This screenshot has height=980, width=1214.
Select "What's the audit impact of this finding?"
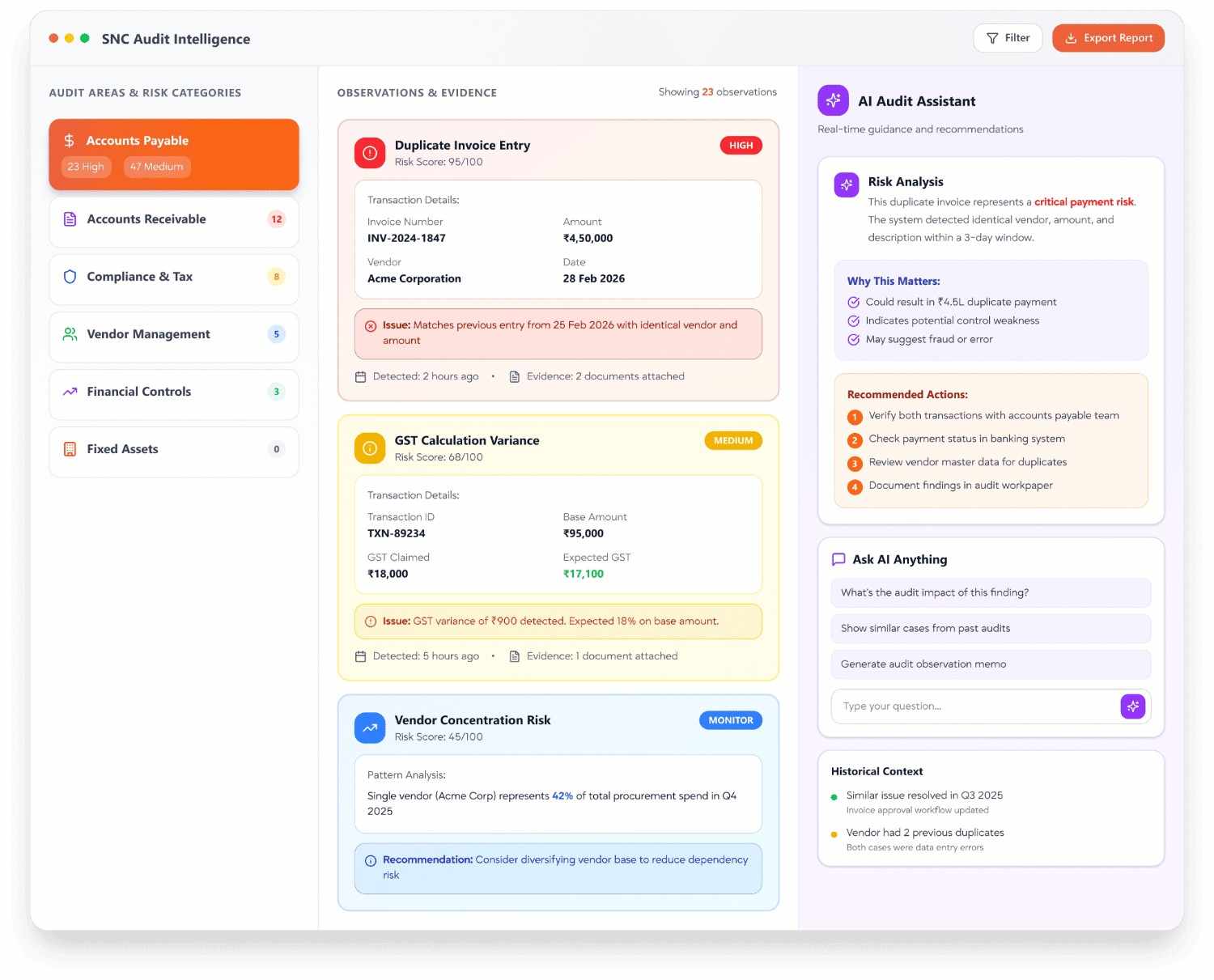(x=991, y=592)
